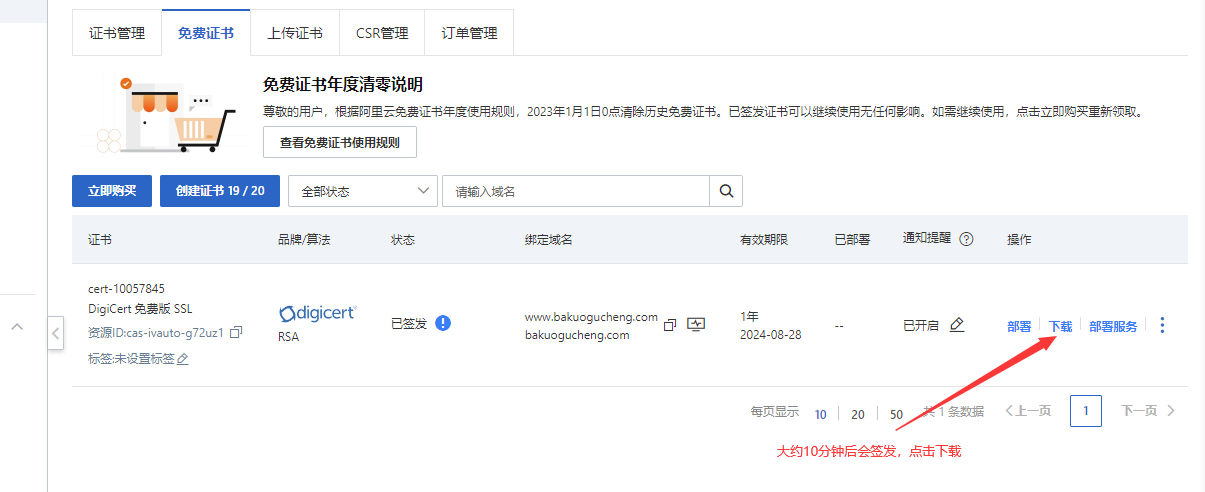Viewport: 1205px width, 492px height.
Task: Click the monitor icon beside bound domains
Action: pyautogui.click(x=696, y=325)
